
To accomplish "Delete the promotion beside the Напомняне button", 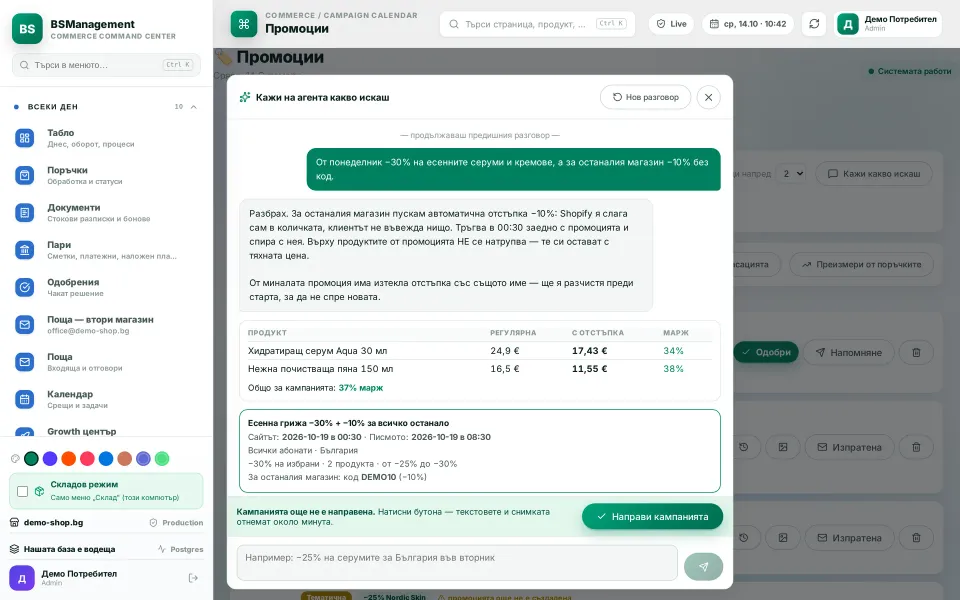I will coord(916,352).
